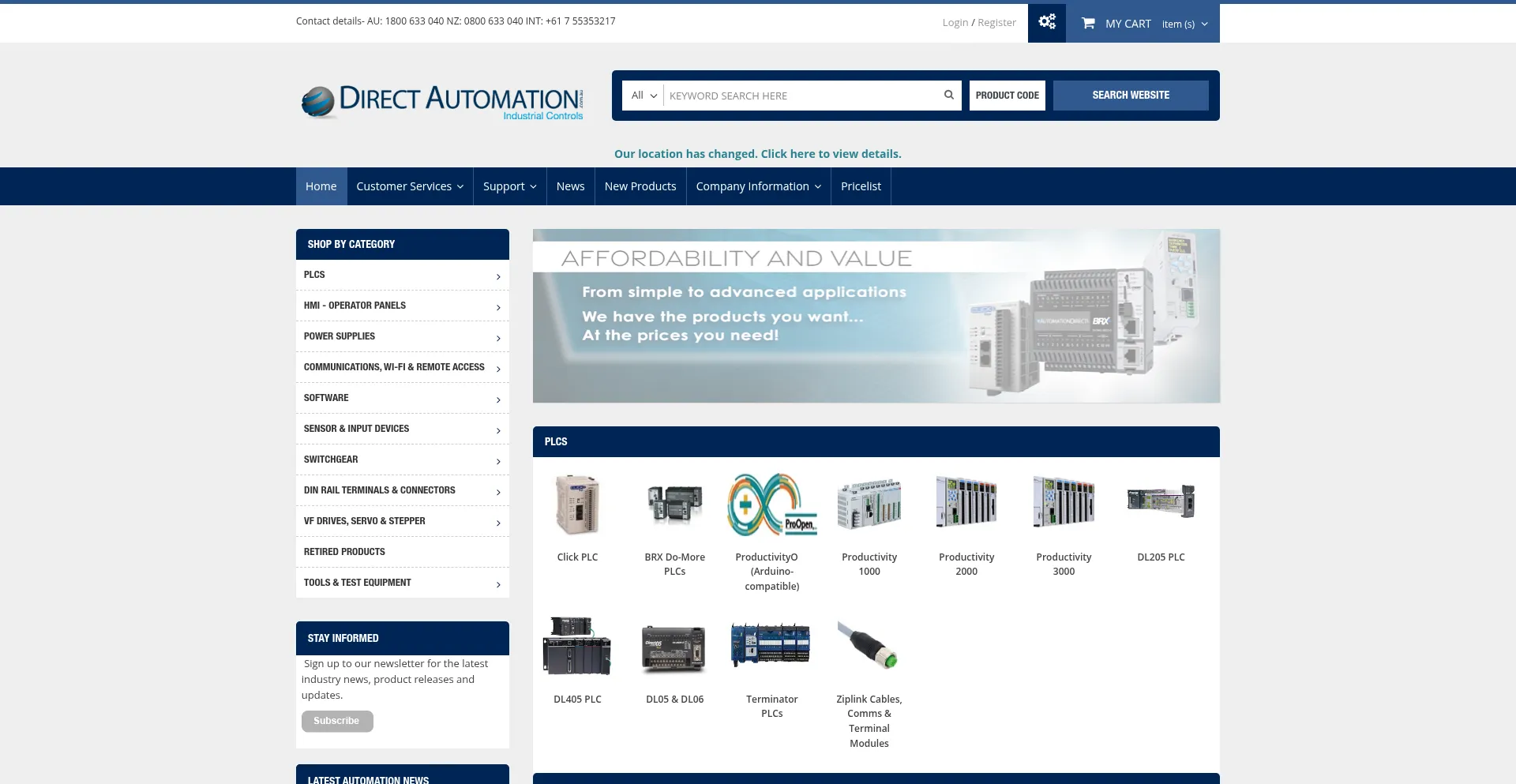Screen dimensions: 1516x784
Task: Open the ProductivityO Arduino ProOpen logo image
Action: click(x=771, y=505)
